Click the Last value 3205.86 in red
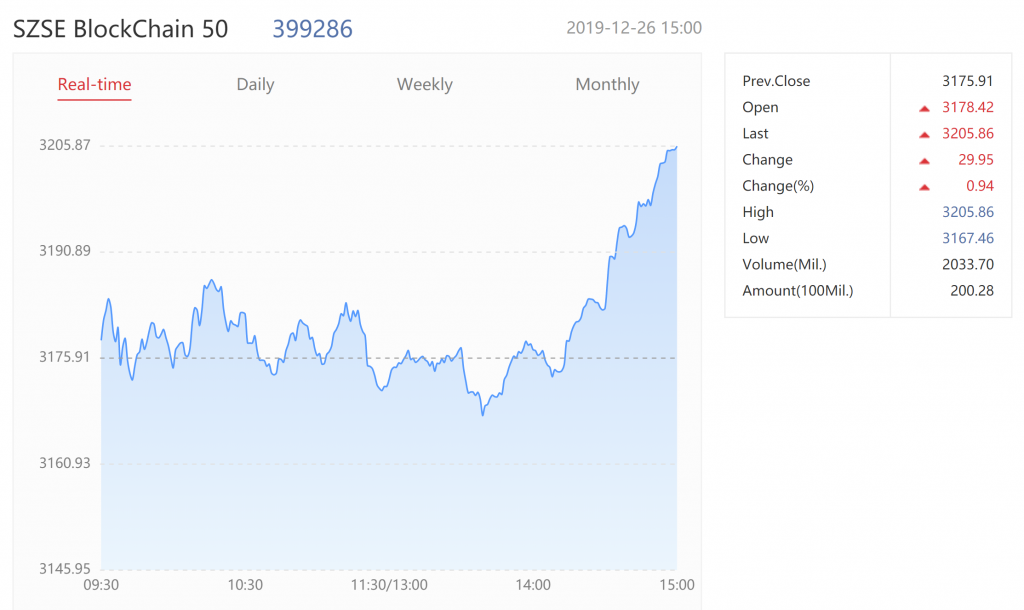This screenshot has width=1024, height=610. [968, 133]
